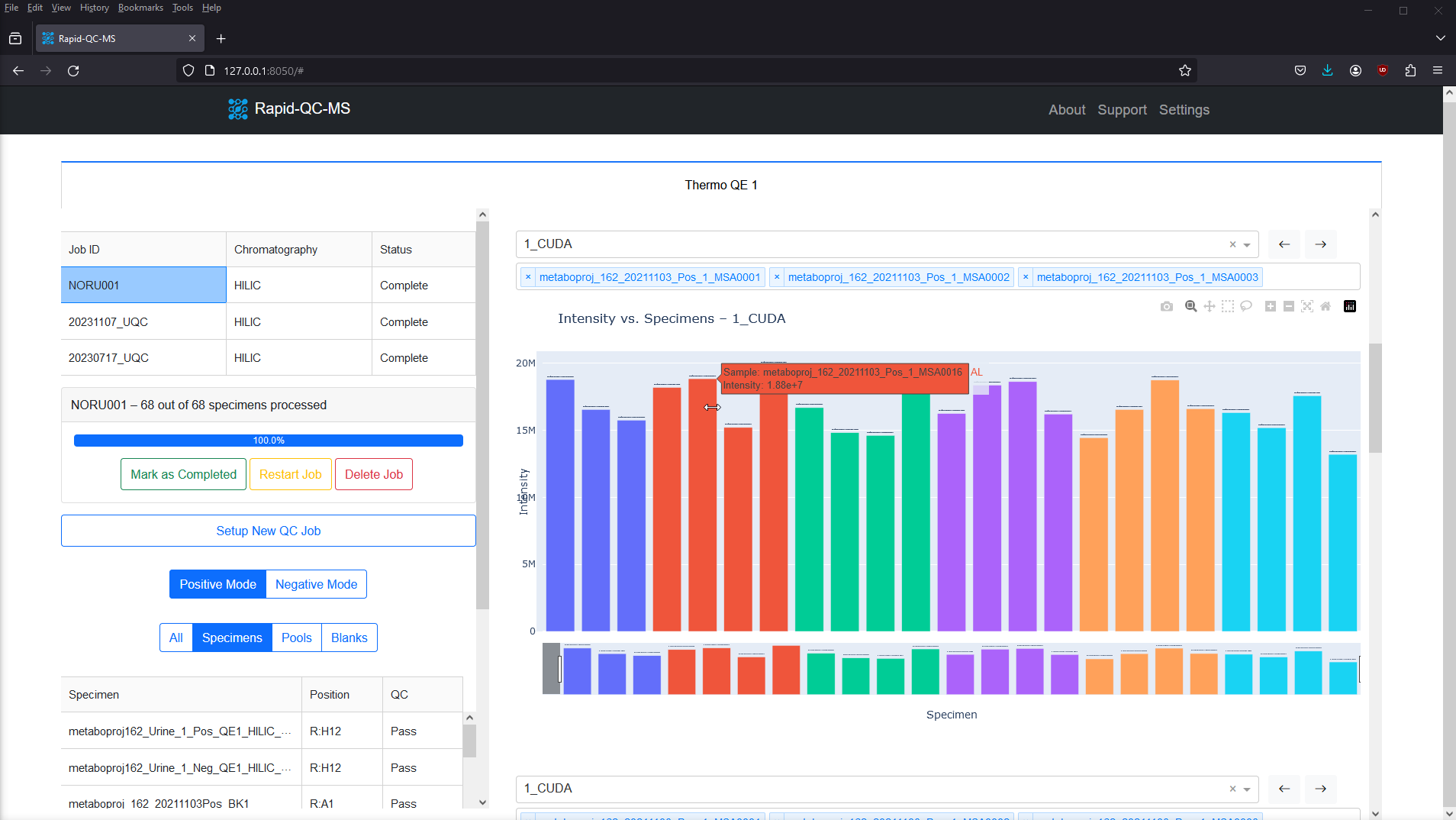Reset chart axes with the home icon
The image size is (1456, 820).
tap(1326, 306)
